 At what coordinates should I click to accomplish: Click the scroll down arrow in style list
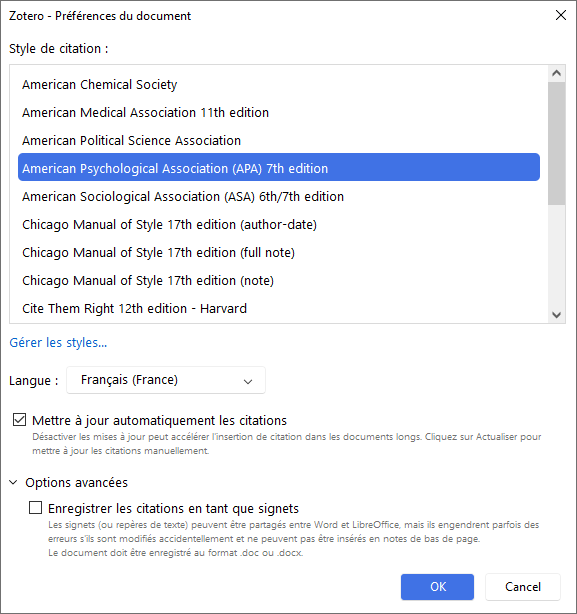coord(557,315)
